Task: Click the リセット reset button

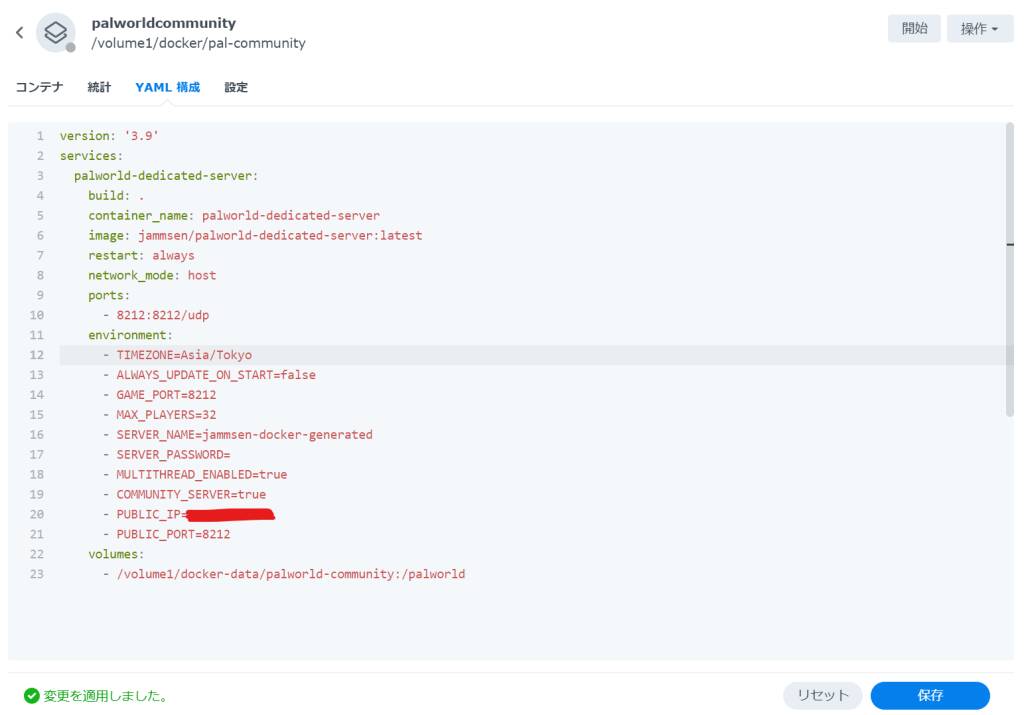Action: (822, 695)
